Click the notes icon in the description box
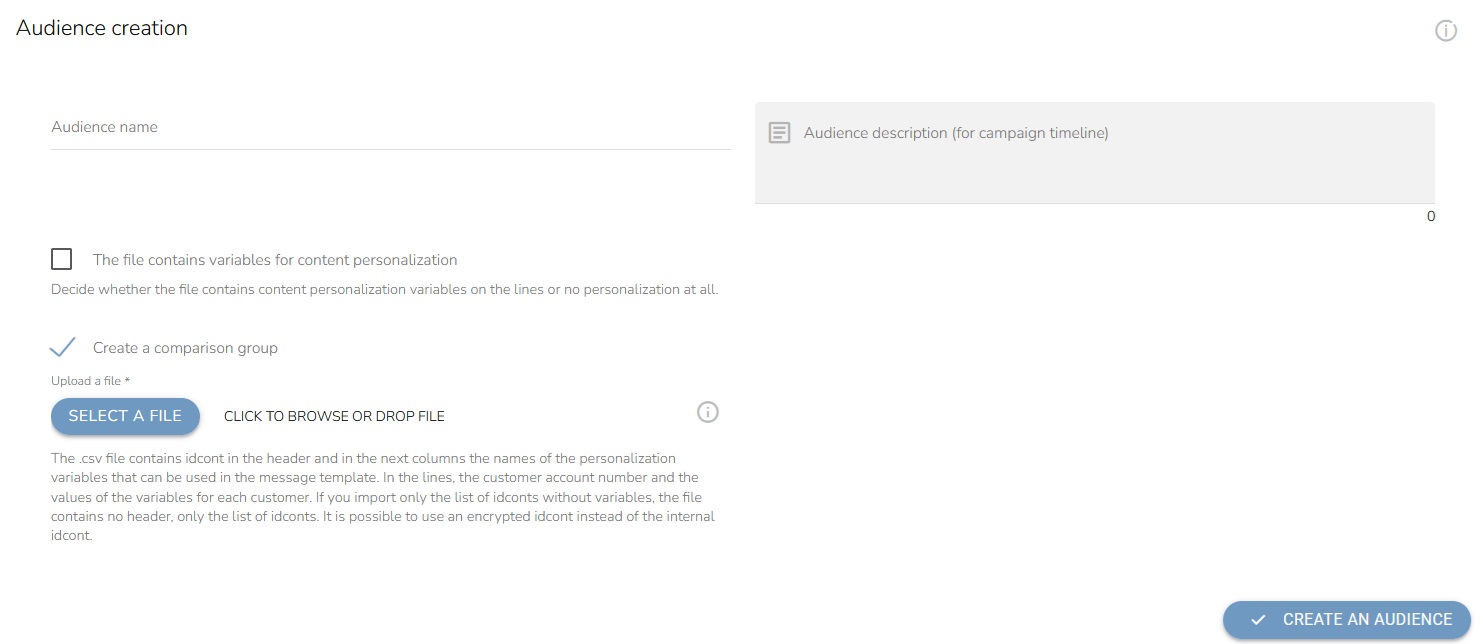This screenshot has width=1482, height=644. [779, 132]
